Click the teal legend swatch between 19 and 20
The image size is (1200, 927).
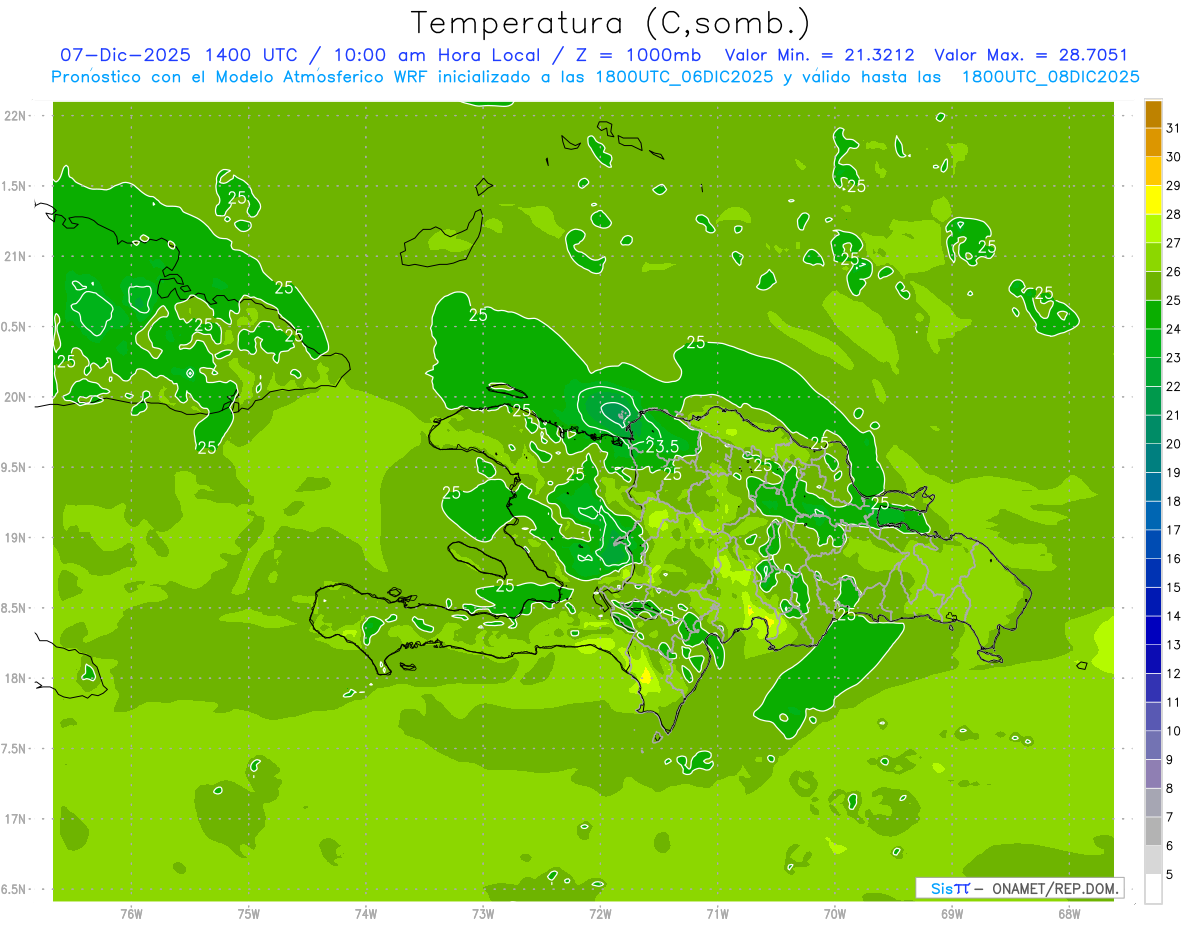[1153, 458]
